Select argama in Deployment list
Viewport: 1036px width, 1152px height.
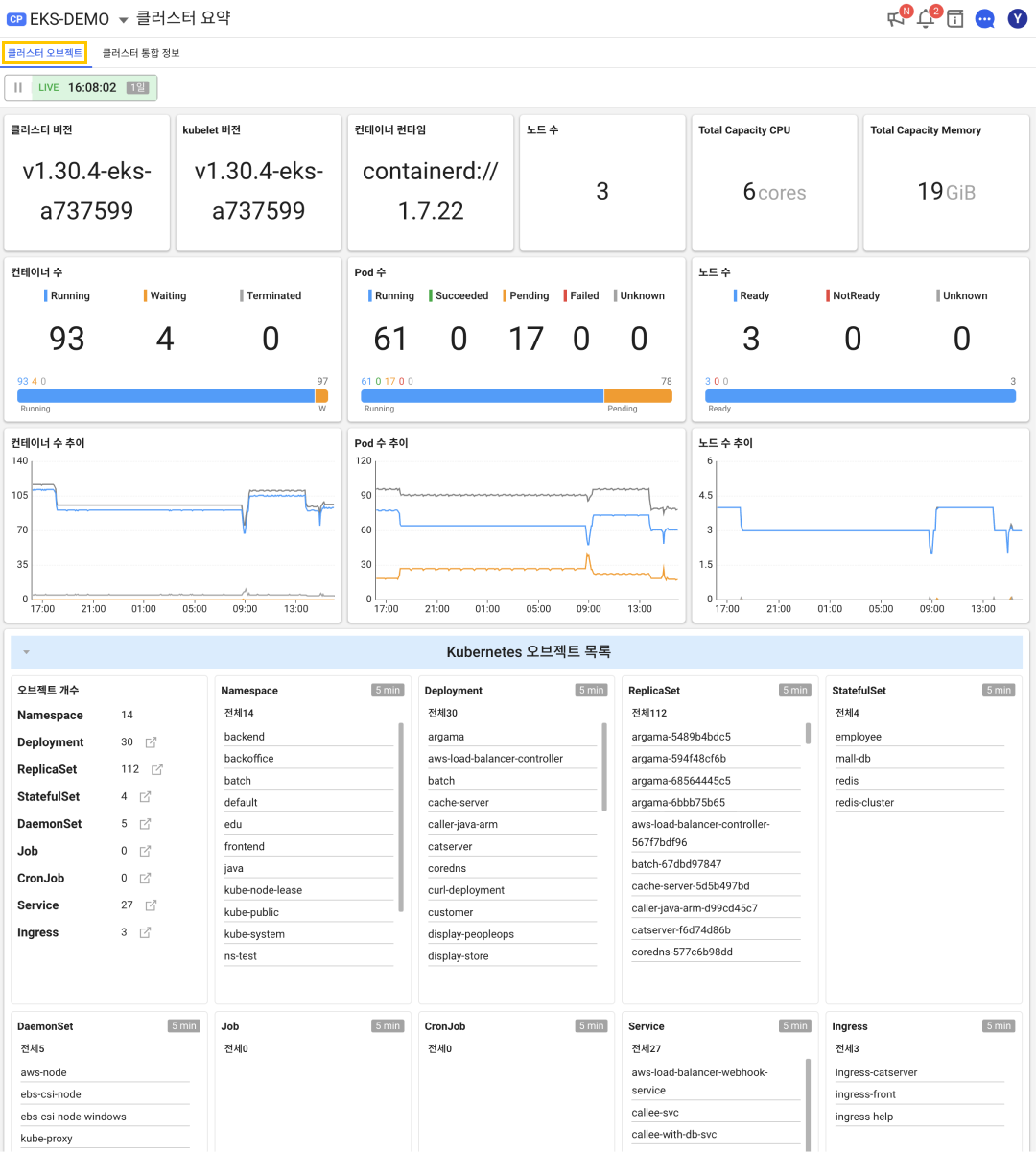click(511, 737)
